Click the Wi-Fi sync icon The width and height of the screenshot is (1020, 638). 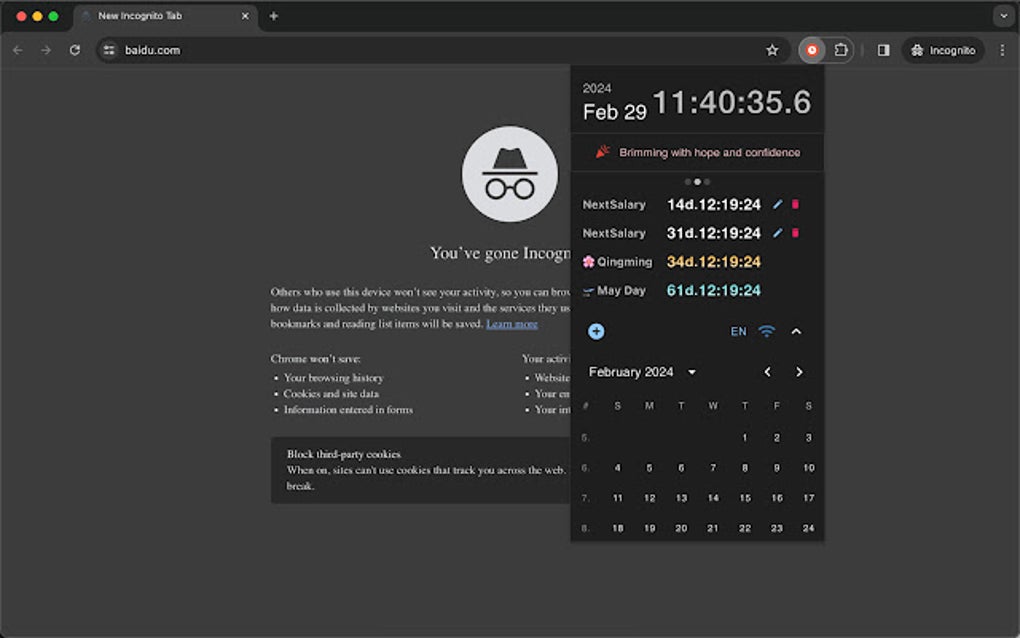click(765, 331)
